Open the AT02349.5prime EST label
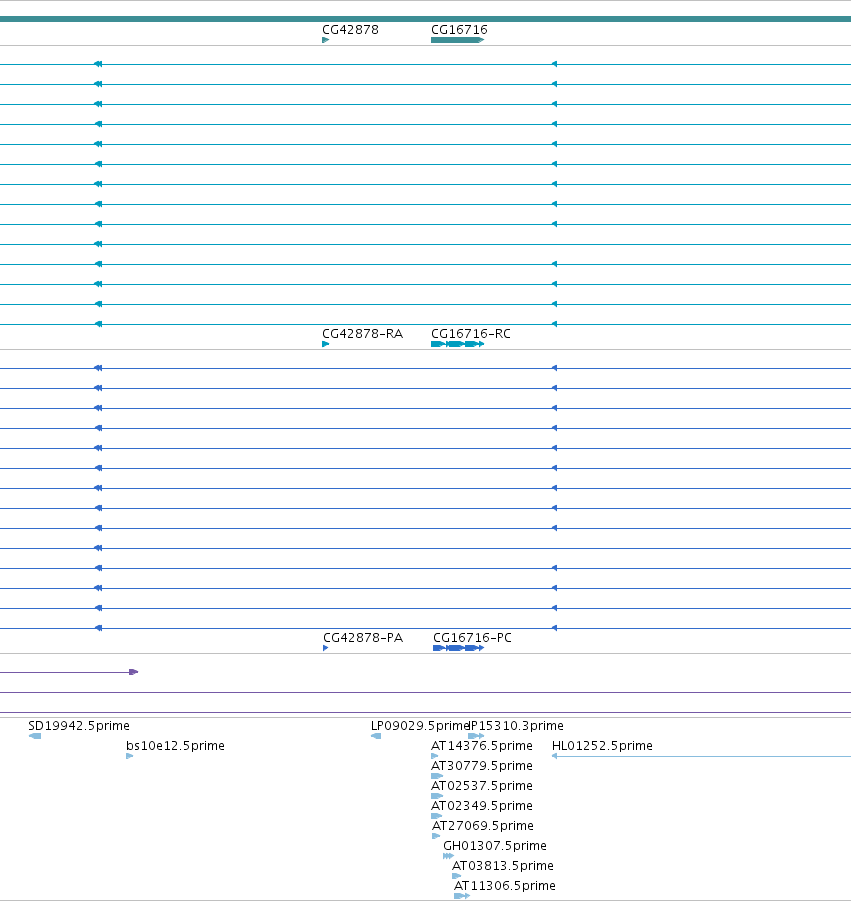The width and height of the screenshot is (851, 901). click(482, 806)
